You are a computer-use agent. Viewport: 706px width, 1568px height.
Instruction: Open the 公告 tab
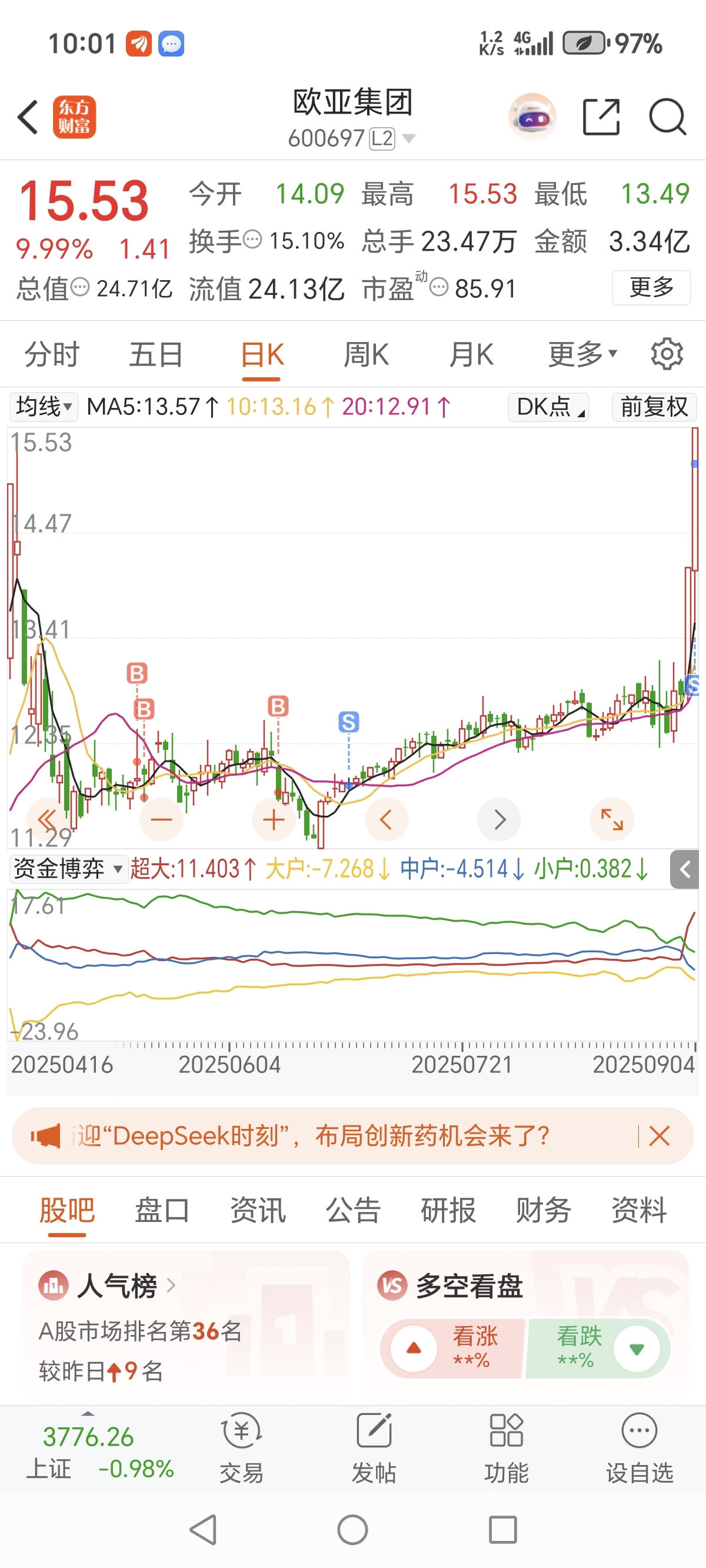353,1210
